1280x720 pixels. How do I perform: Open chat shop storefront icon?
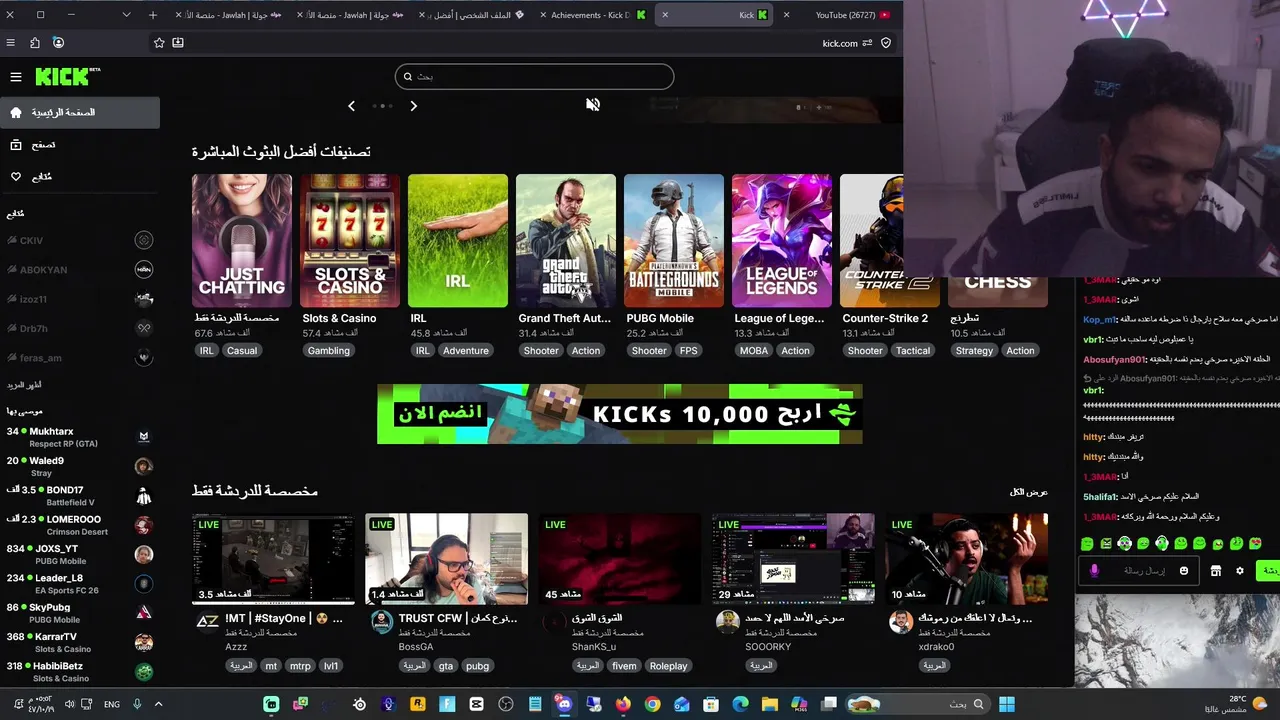[x=1216, y=571]
